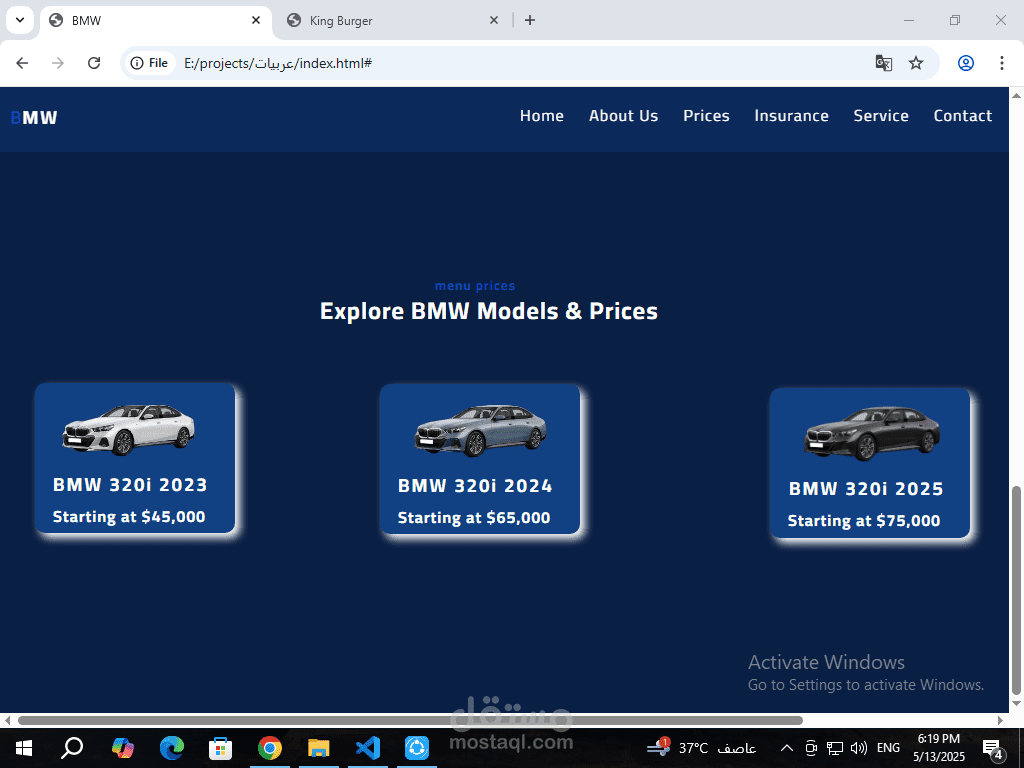
Task: Open Chrome's three-dot menu
Action: click(1001, 63)
